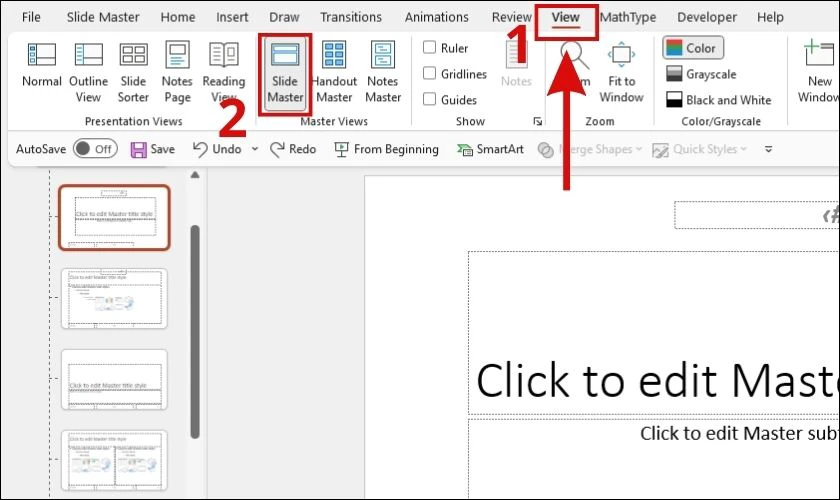Open the Developer tab

coord(707,17)
